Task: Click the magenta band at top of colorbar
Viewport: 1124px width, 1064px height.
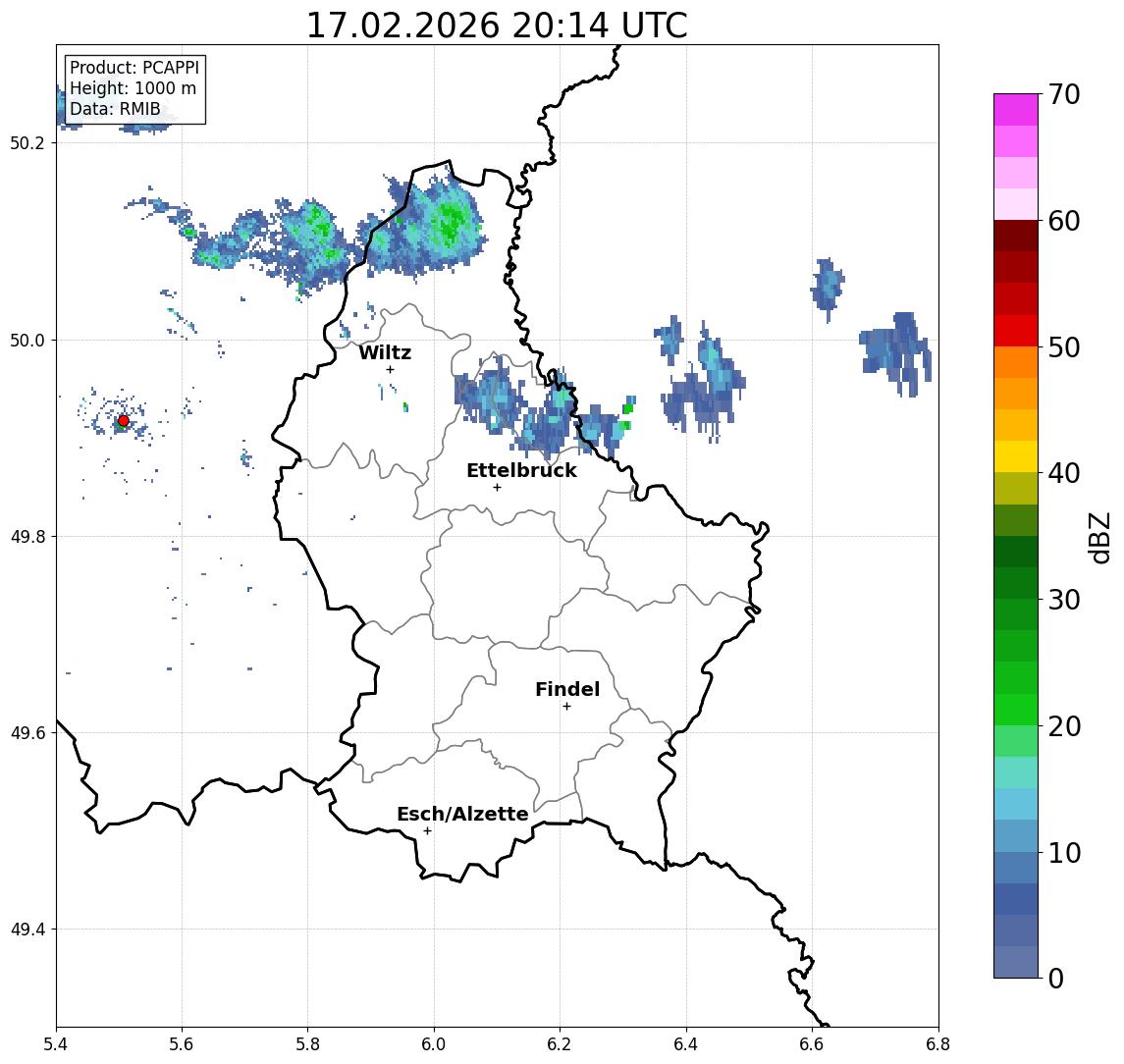Action: point(1016,110)
